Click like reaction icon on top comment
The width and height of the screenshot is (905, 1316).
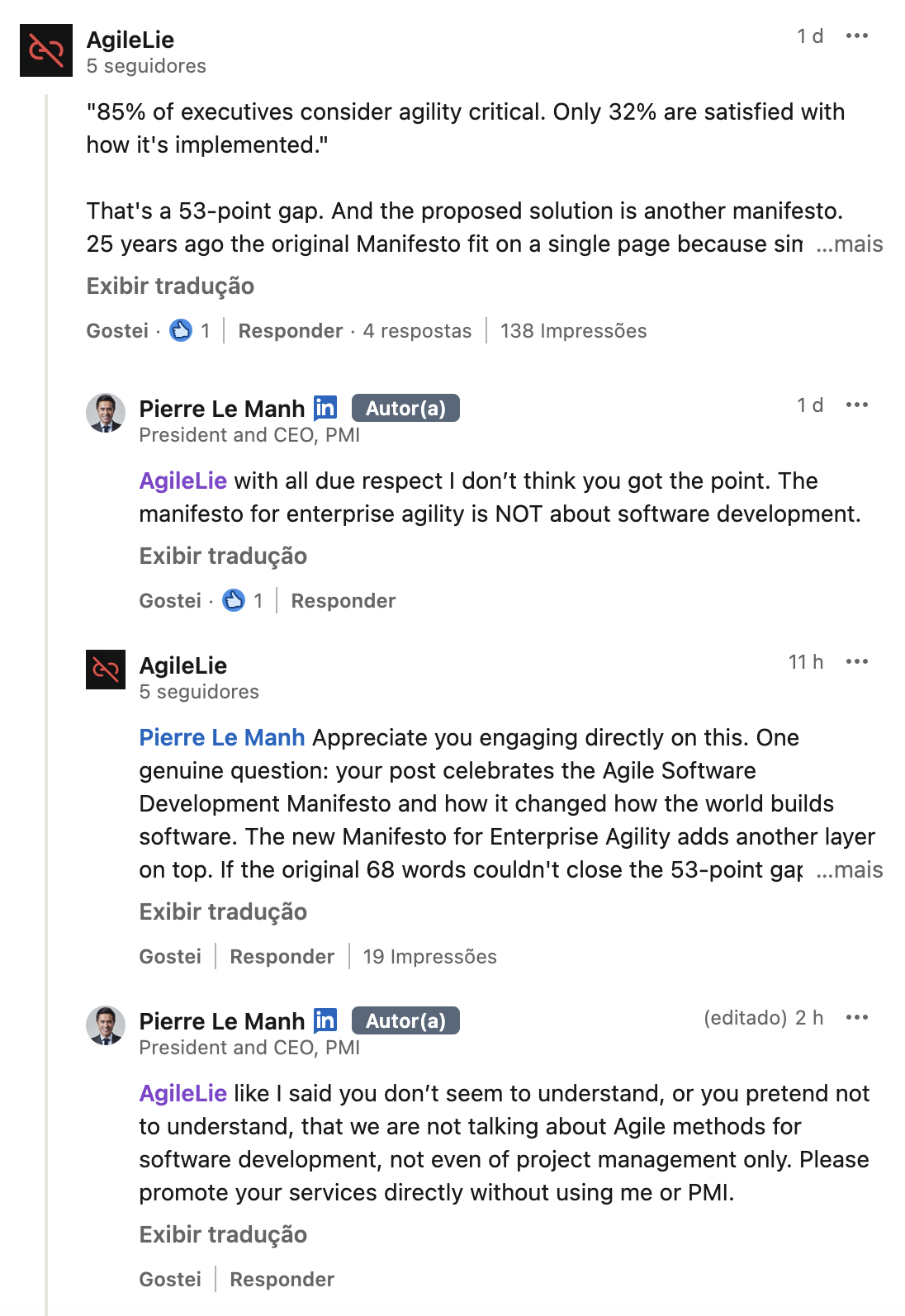point(181,330)
